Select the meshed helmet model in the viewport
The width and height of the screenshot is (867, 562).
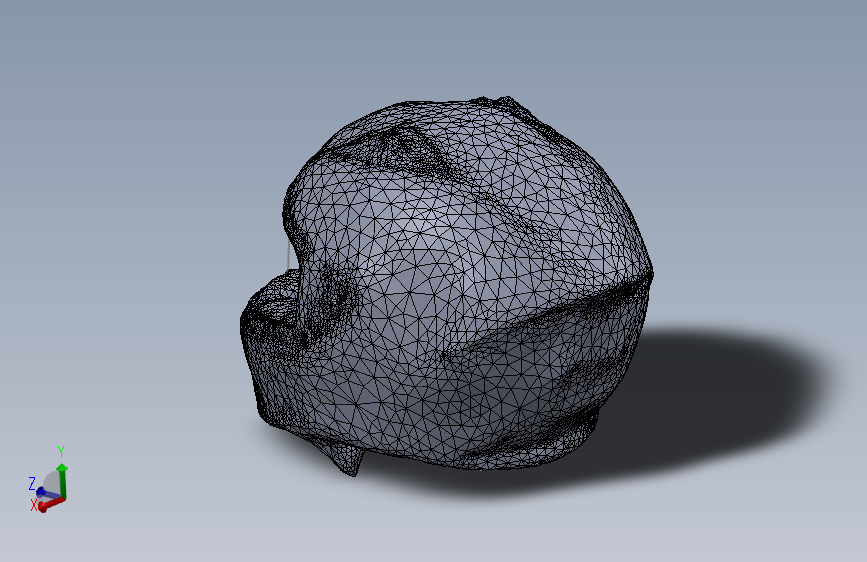coord(447,285)
